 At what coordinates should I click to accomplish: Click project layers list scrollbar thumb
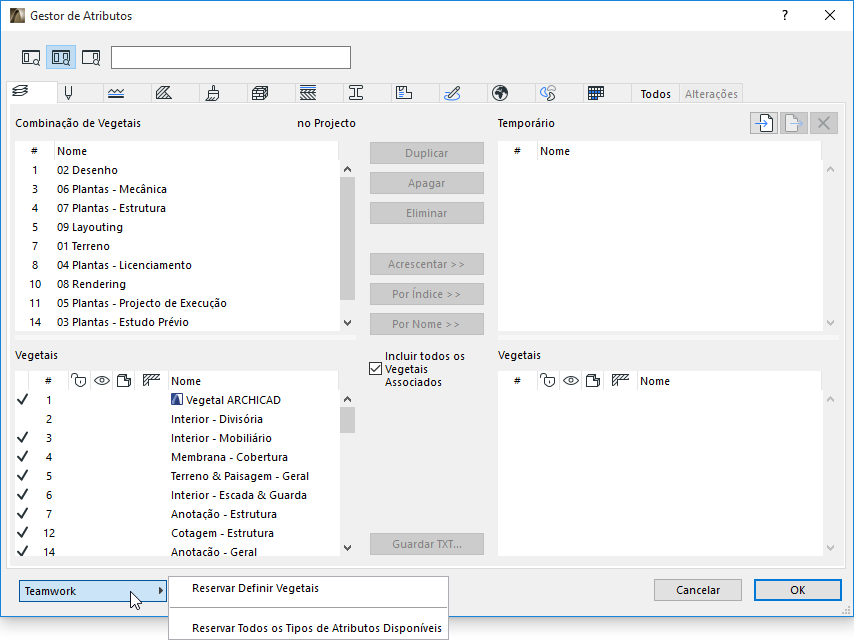pos(347,420)
